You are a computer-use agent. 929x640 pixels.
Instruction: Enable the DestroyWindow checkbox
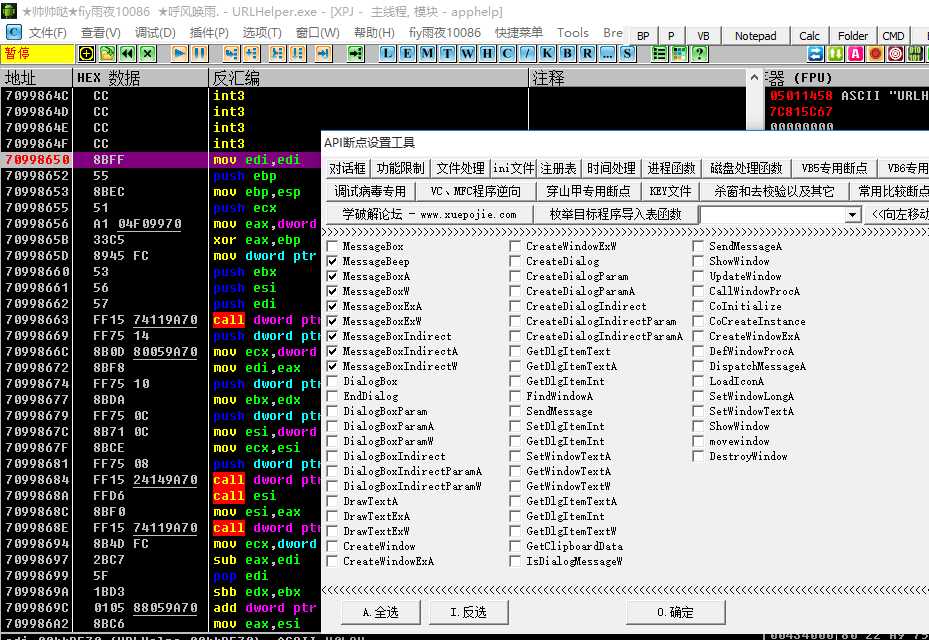coord(699,456)
